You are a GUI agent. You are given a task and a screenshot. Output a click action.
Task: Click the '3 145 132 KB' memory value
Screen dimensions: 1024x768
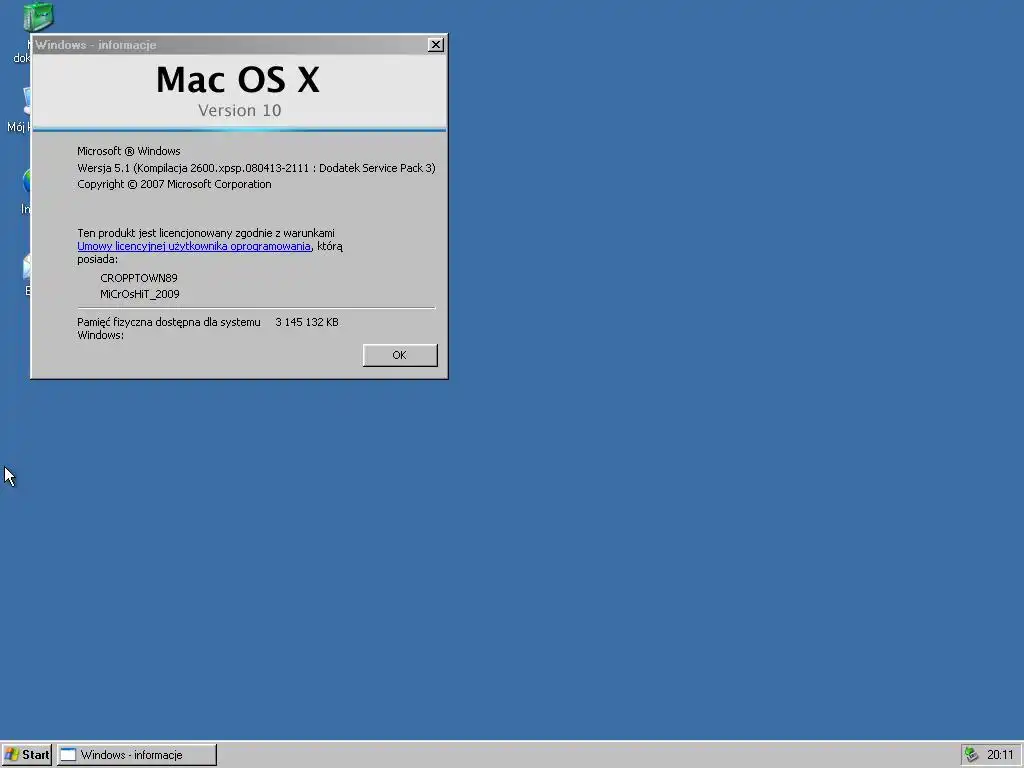pos(307,322)
